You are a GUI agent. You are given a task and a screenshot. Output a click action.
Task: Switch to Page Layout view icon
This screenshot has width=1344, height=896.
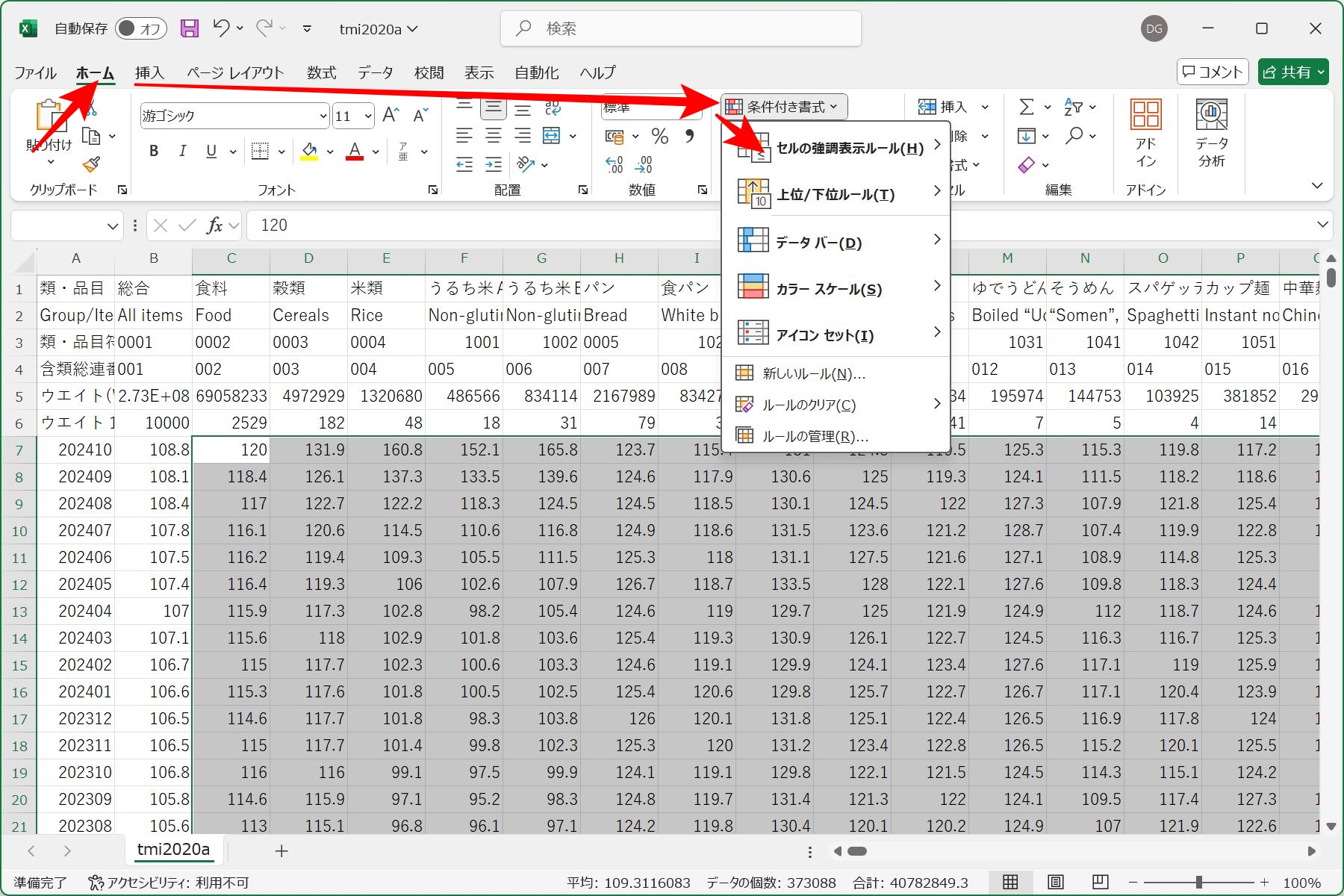[x=1055, y=883]
